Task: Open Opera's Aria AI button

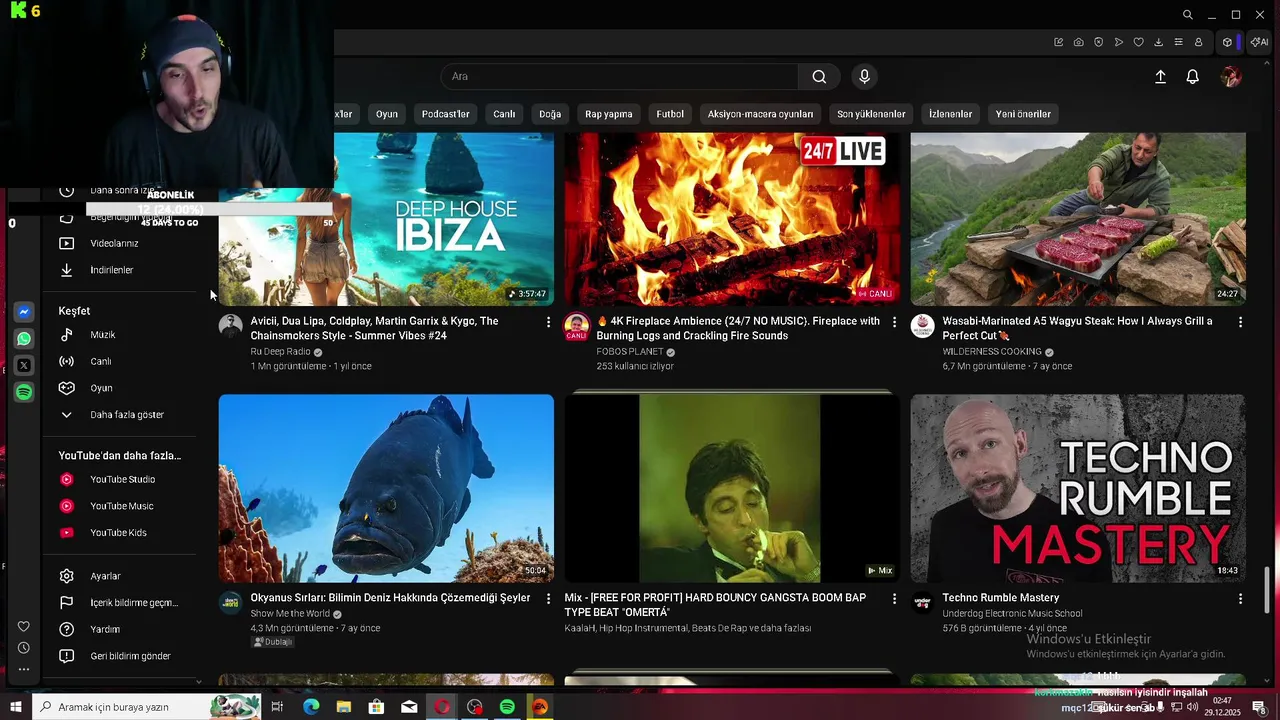Action: point(1259,42)
